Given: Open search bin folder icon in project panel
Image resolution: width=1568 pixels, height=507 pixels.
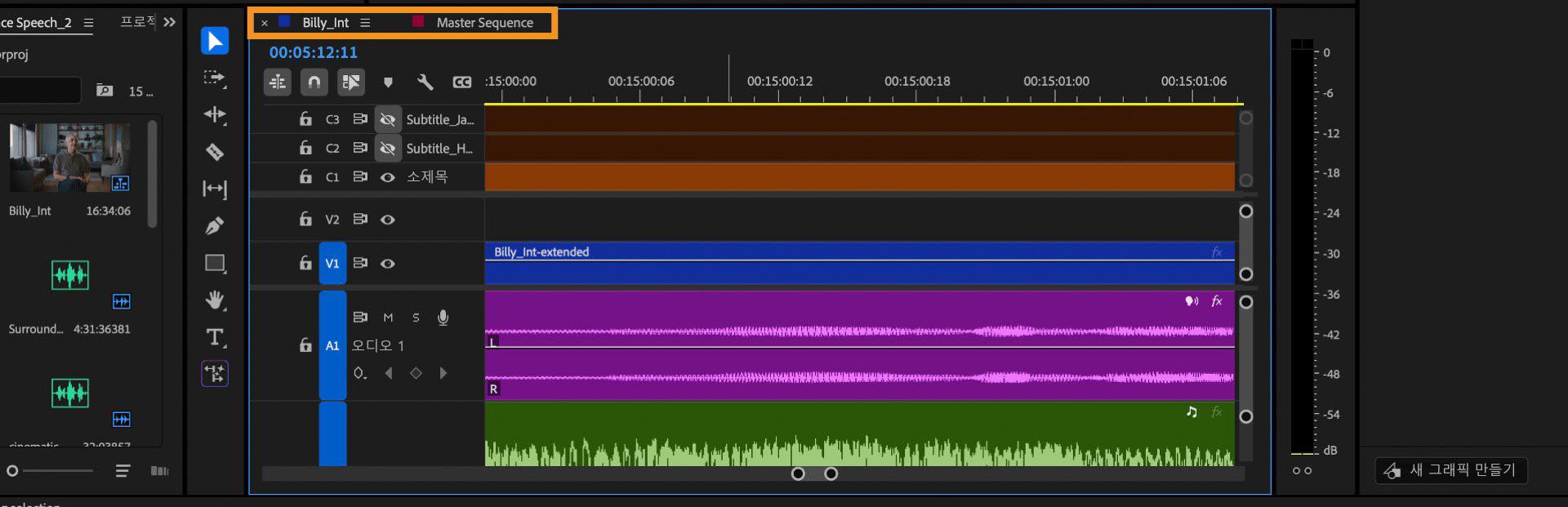Looking at the screenshot, I should pos(105,90).
